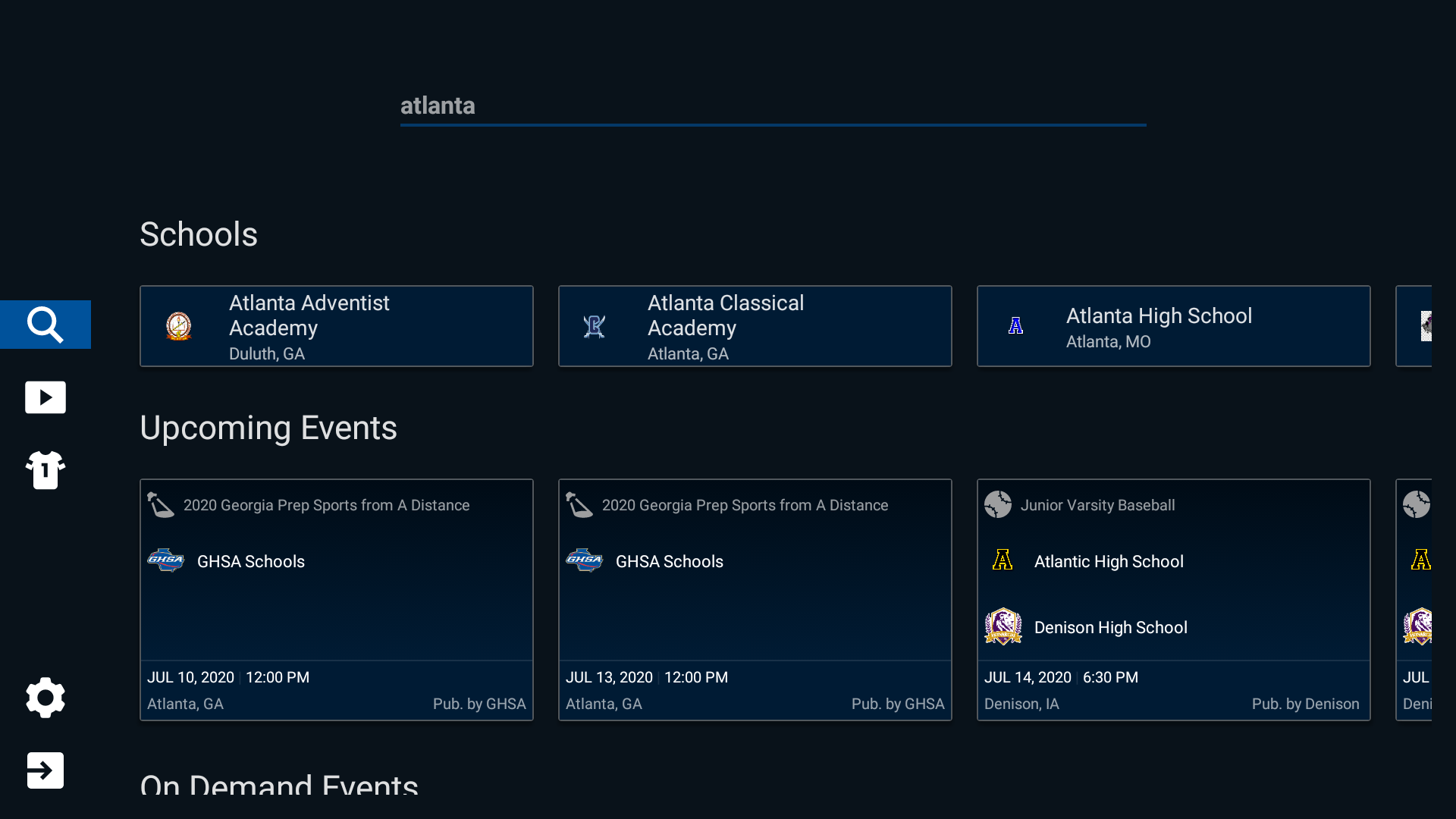Open the Watch section via the play icon
The image size is (1456, 819).
tap(45, 397)
